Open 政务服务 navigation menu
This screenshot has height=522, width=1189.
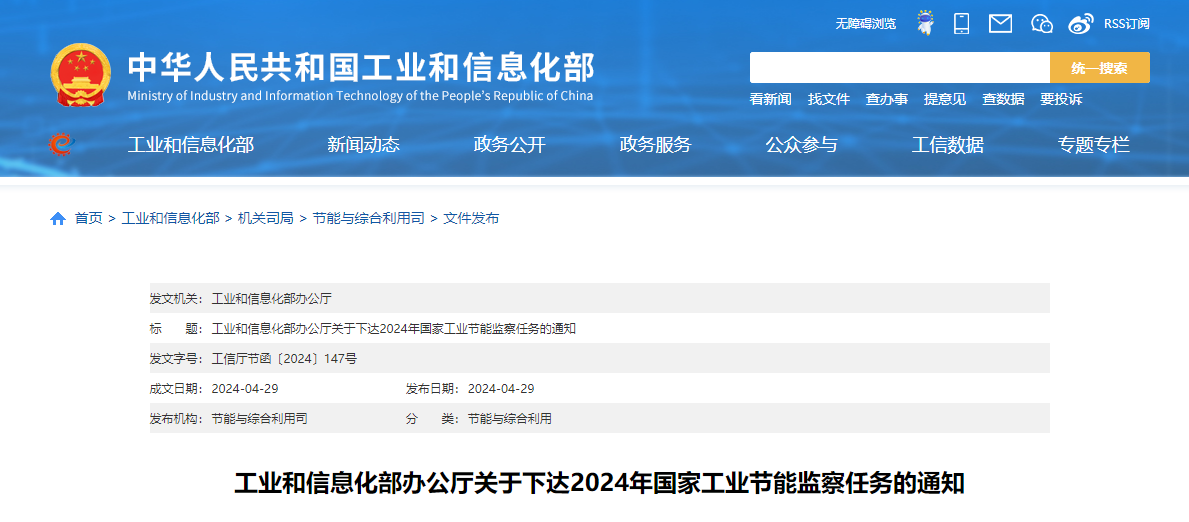coord(655,144)
